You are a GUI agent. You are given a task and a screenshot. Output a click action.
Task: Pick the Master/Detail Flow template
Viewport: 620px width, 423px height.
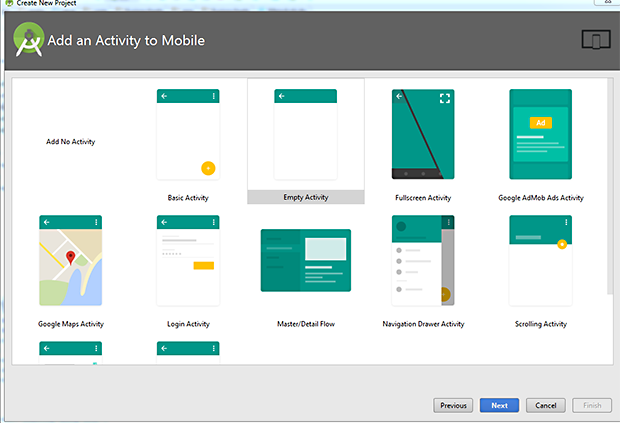305,260
